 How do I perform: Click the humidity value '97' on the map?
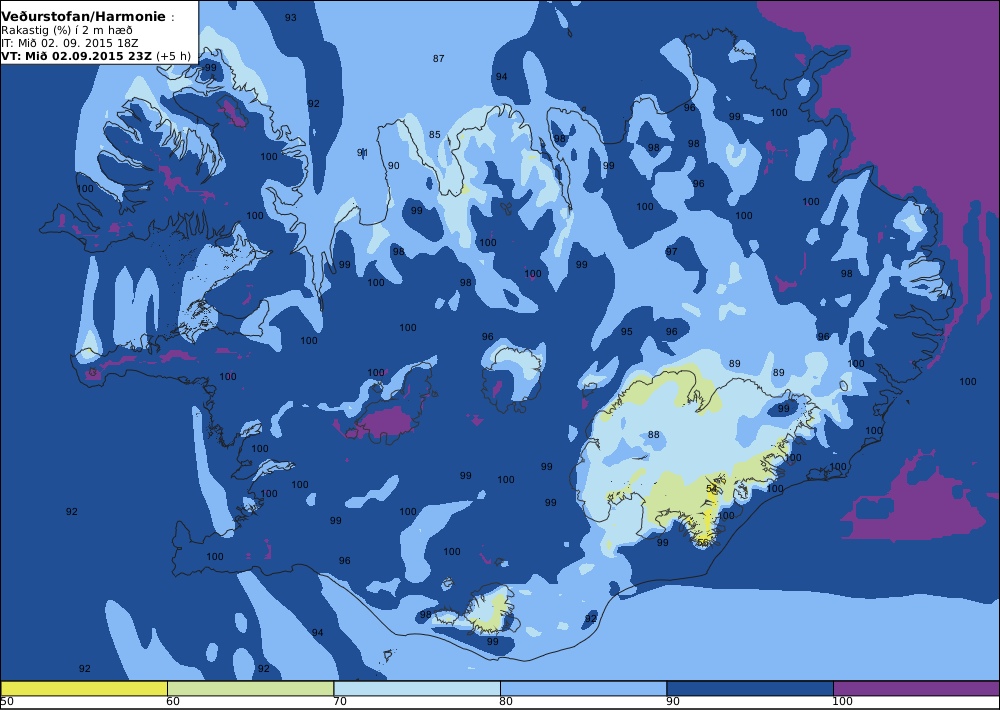coord(672,252)
